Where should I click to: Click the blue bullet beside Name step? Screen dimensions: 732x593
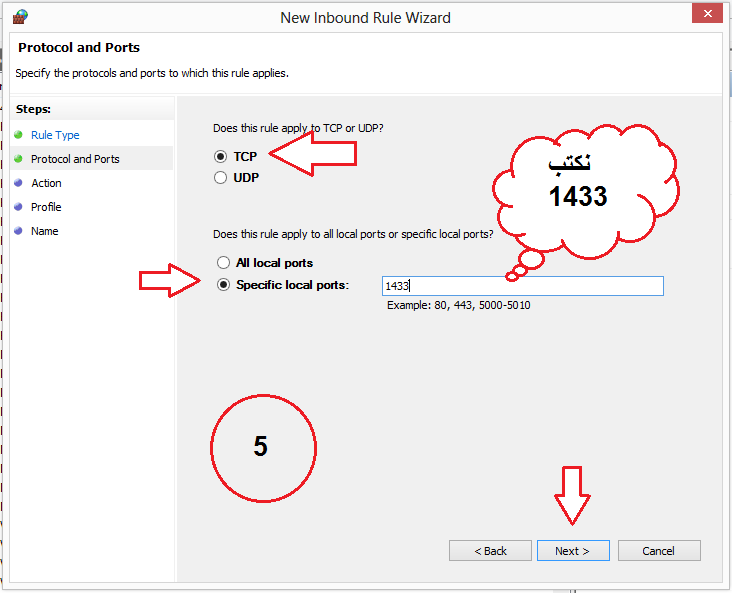[19, 231]
